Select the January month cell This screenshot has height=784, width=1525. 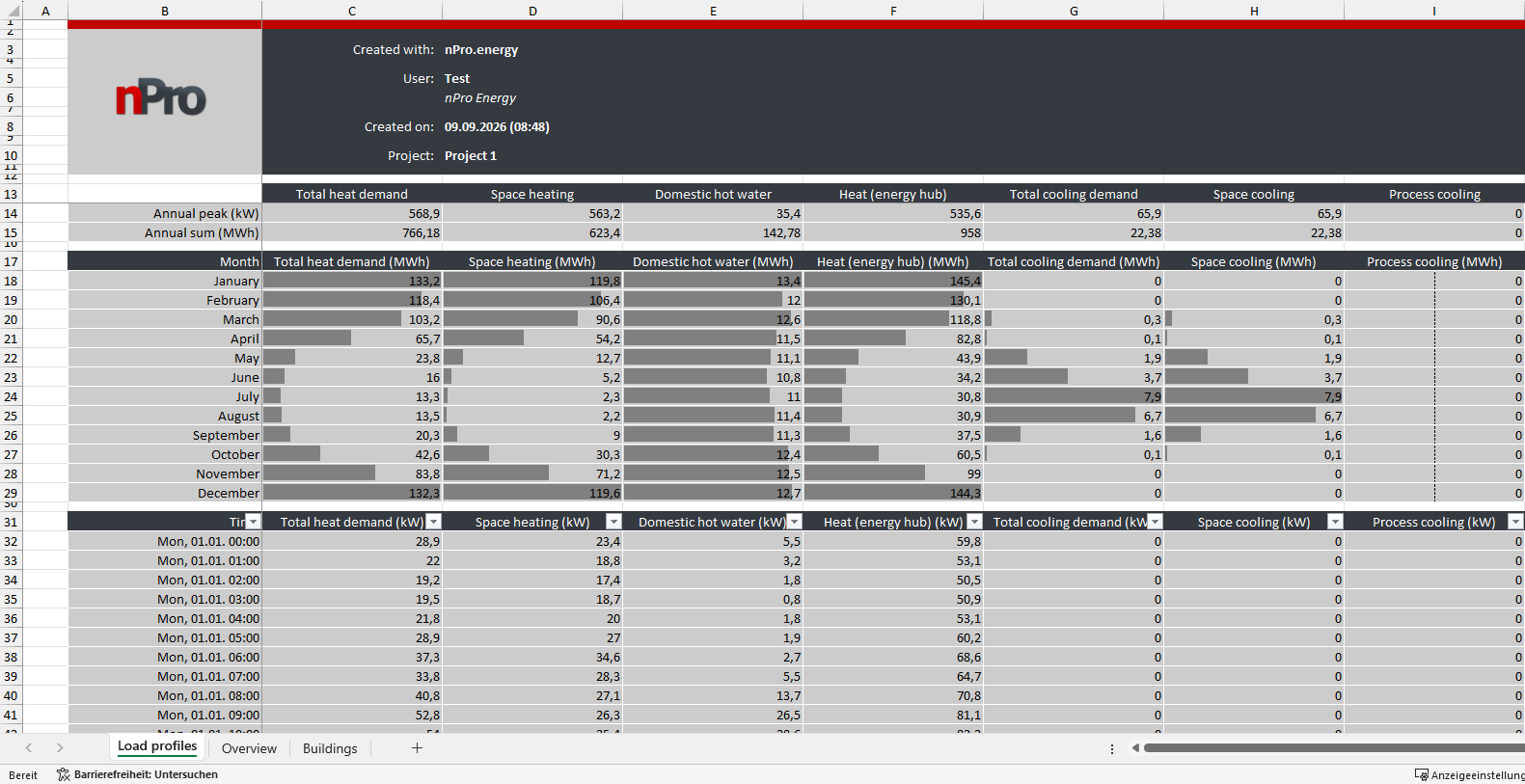coord(165,281)
